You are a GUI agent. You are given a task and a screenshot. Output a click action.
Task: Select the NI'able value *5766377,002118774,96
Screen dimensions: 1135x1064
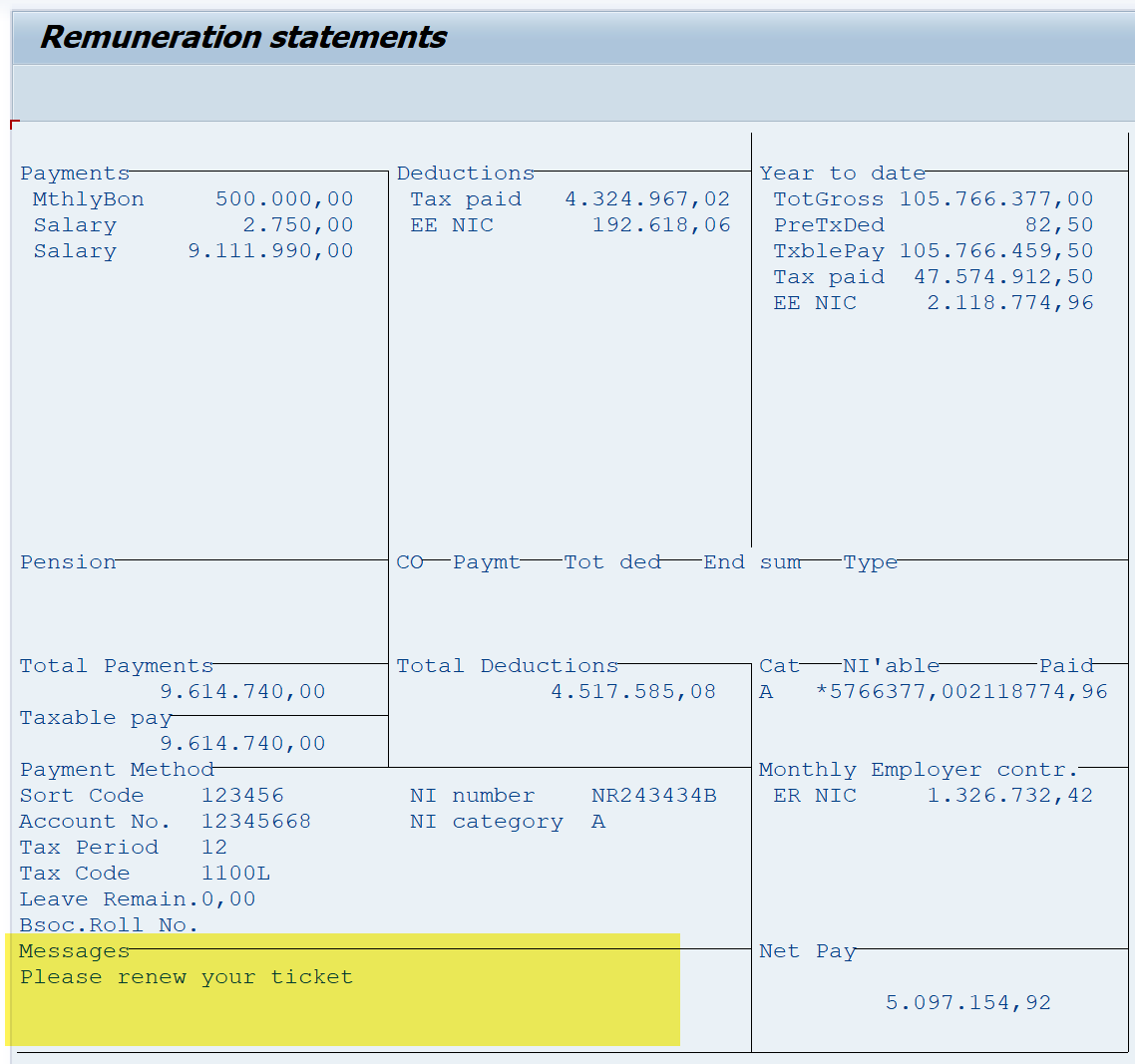click(961, 692)
